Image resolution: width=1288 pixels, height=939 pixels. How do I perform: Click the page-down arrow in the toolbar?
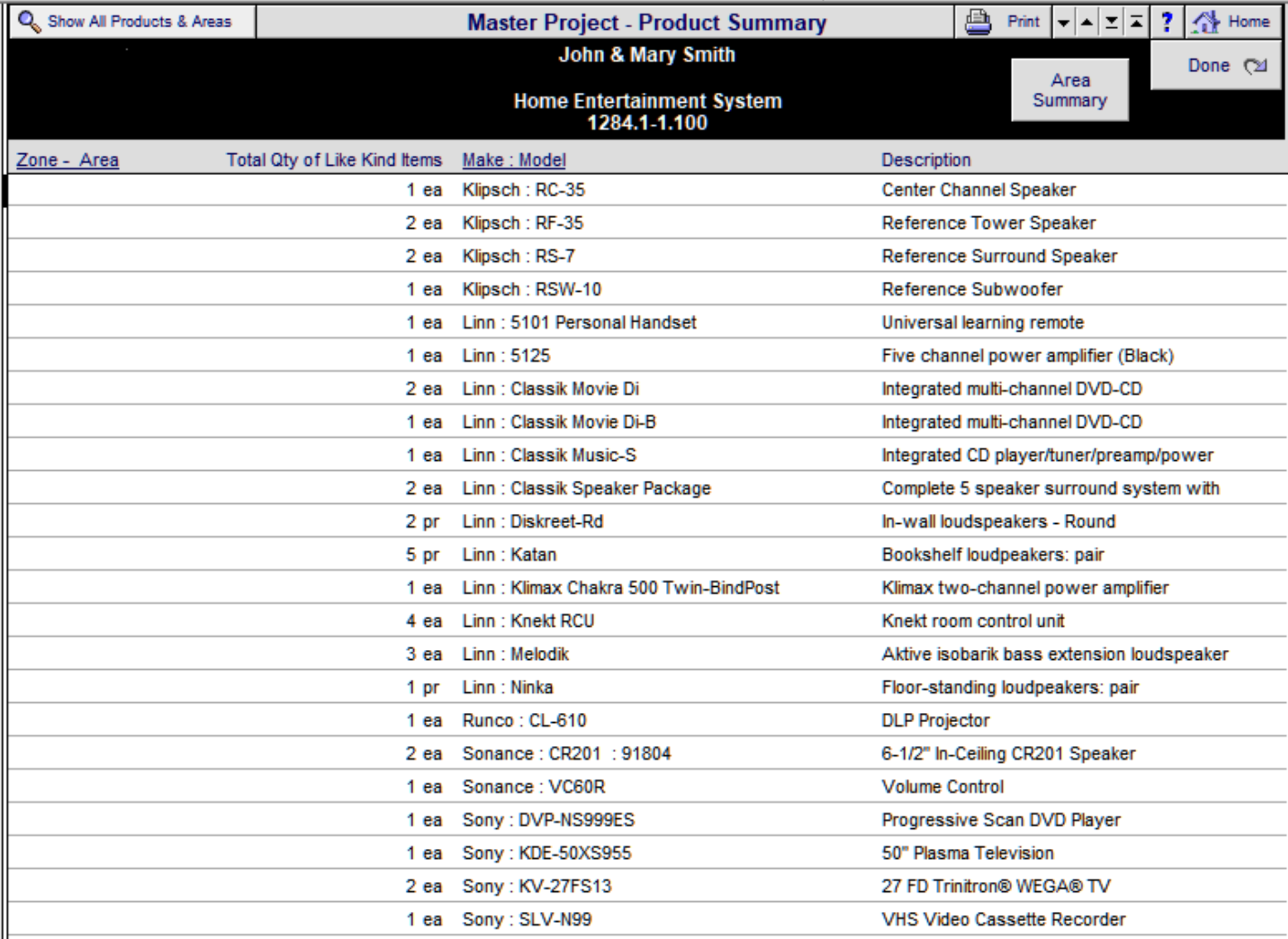click(x=1063, y=23)
